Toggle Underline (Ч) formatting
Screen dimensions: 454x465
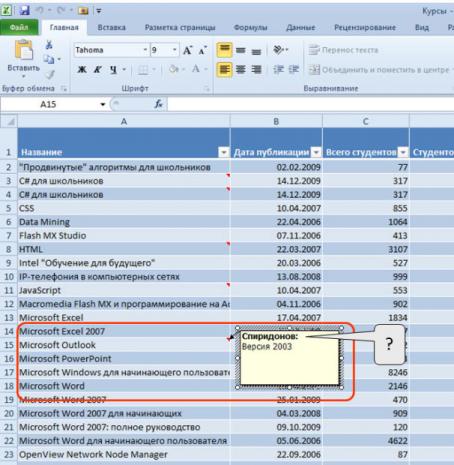113,70
